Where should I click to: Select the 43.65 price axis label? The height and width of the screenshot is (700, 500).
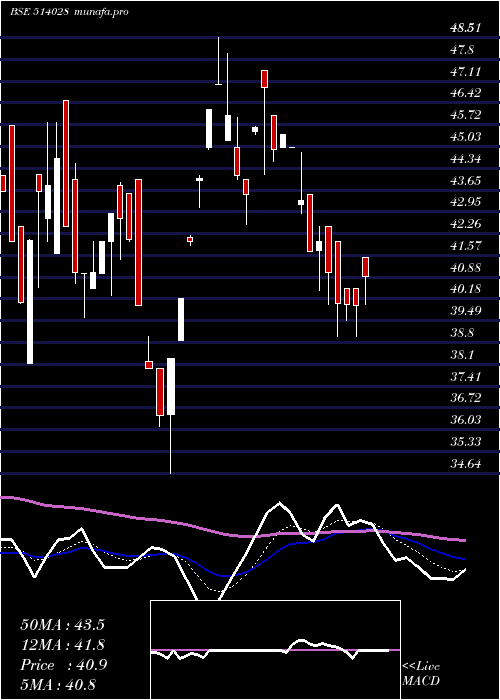coord(466,180)
